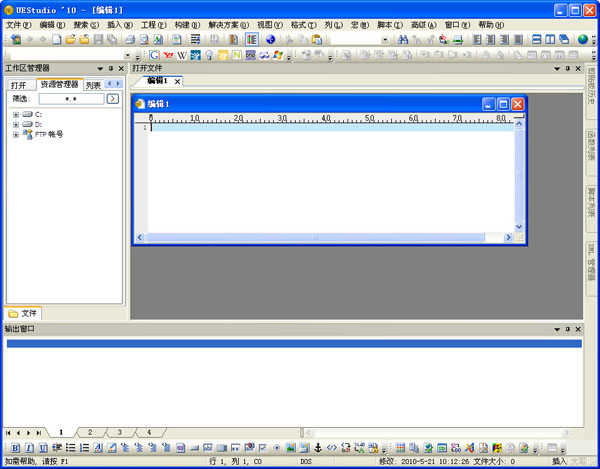Click the blue globe browser icon
This screenshot has width=600, height=469.
click(270, 40)
